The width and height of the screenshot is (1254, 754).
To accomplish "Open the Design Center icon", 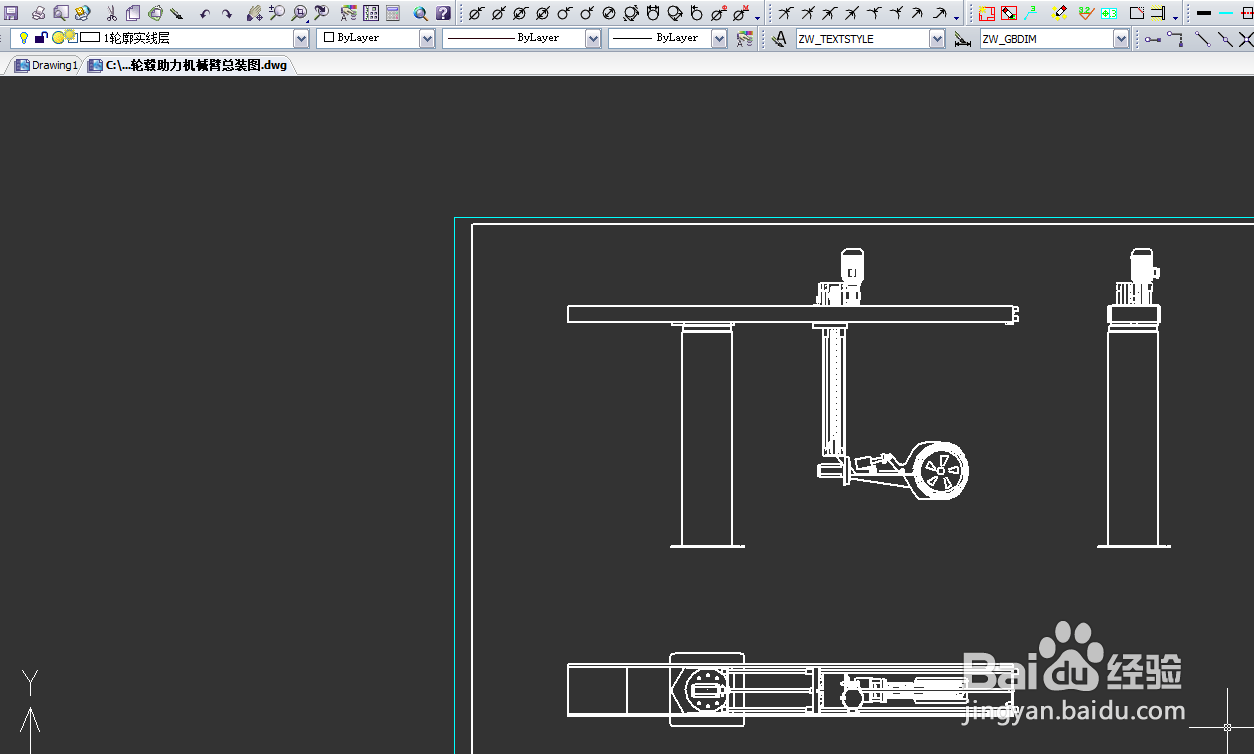I will pos(371,13).
